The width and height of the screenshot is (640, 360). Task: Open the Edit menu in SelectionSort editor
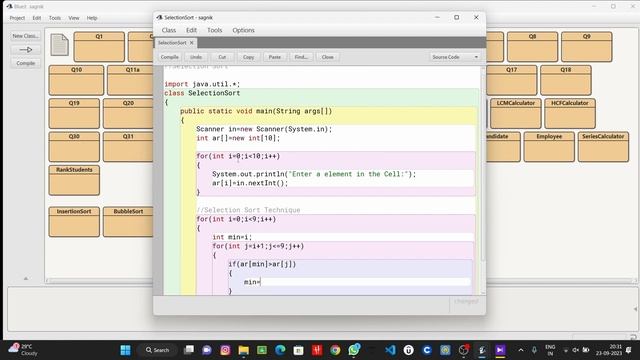(191, 30)
